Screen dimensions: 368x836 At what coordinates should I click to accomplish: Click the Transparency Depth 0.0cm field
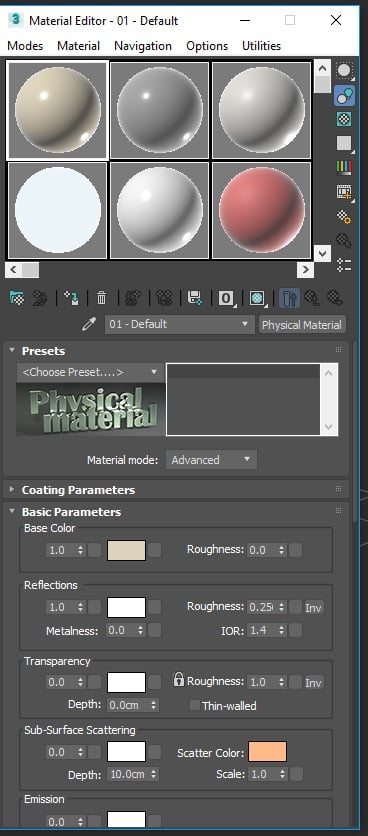pos(128,705)
